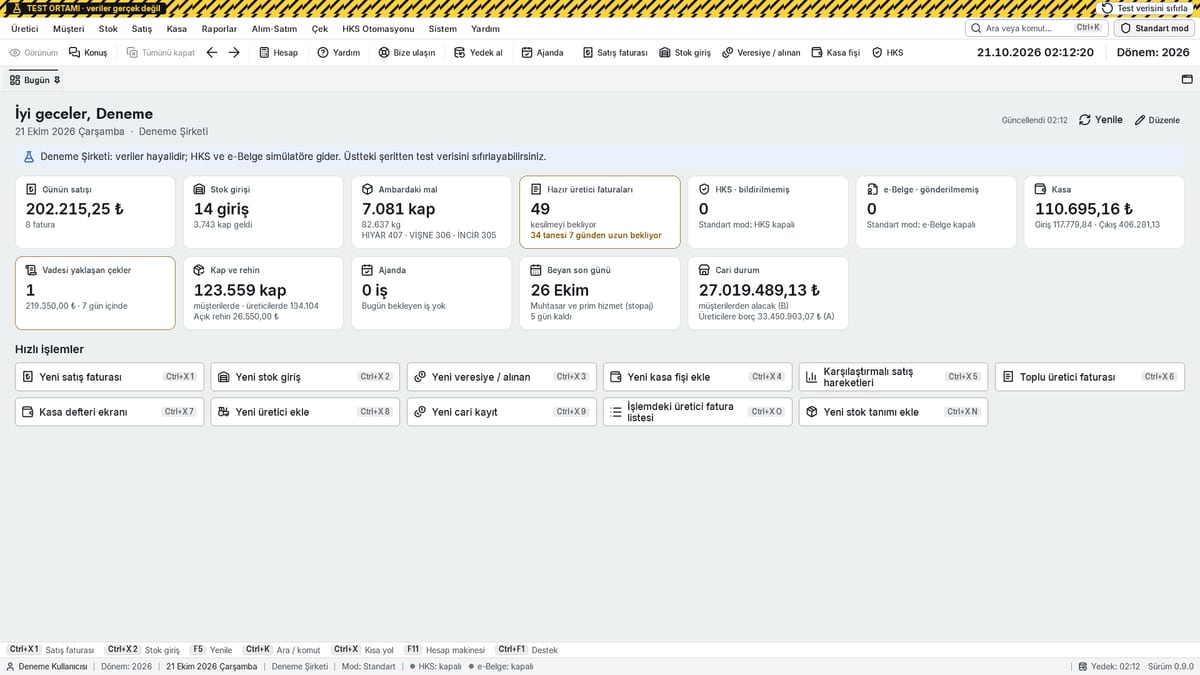The image size is (1200, 675).
Task: Open Kasa fişi from the toolbar
Action: 836,52
